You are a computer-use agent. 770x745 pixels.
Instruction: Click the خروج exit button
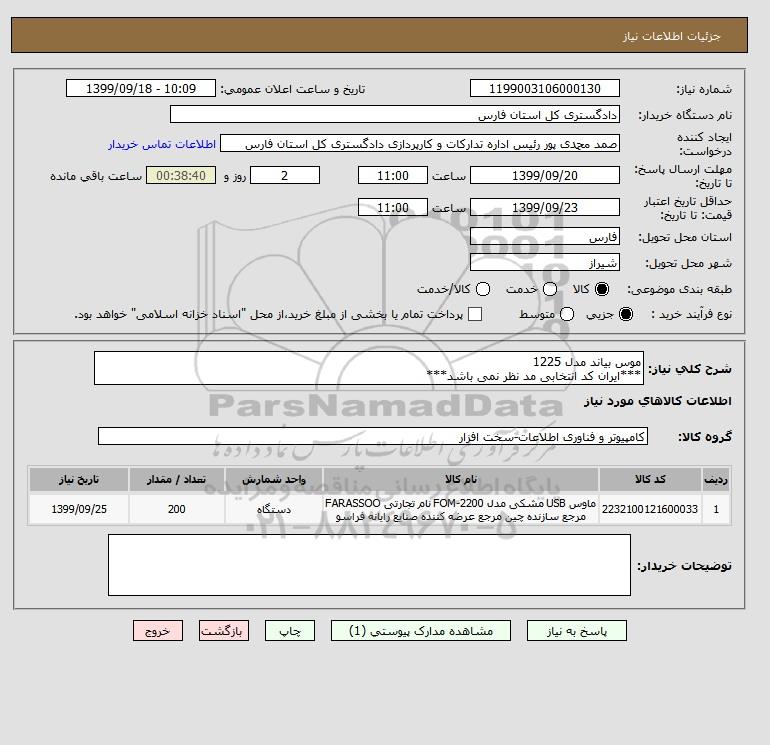[x=158, y=631]
